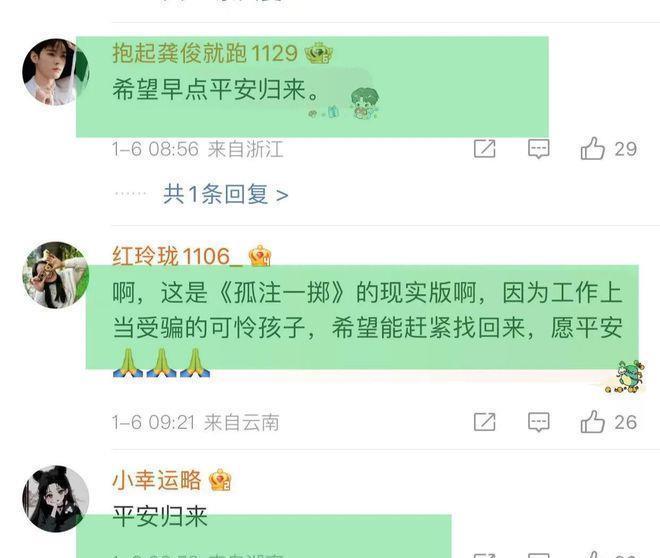View the avatar of 小幸运略
This screenshot has width=660, height=558.
pos(56,499)
